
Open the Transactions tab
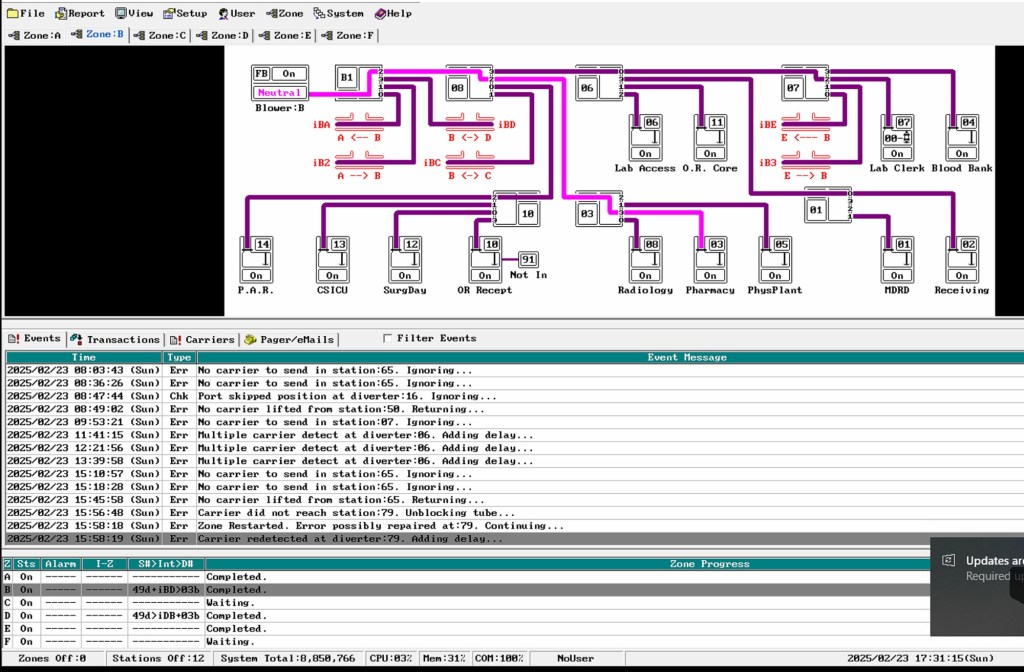[115, 339]
